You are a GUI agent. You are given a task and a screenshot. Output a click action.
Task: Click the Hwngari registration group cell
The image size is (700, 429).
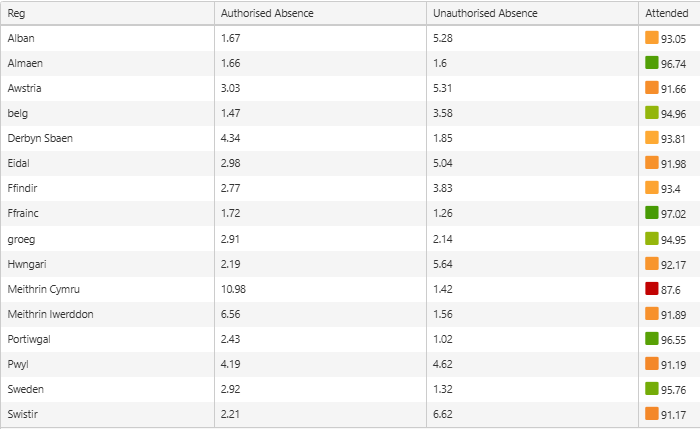click(27, 263)
